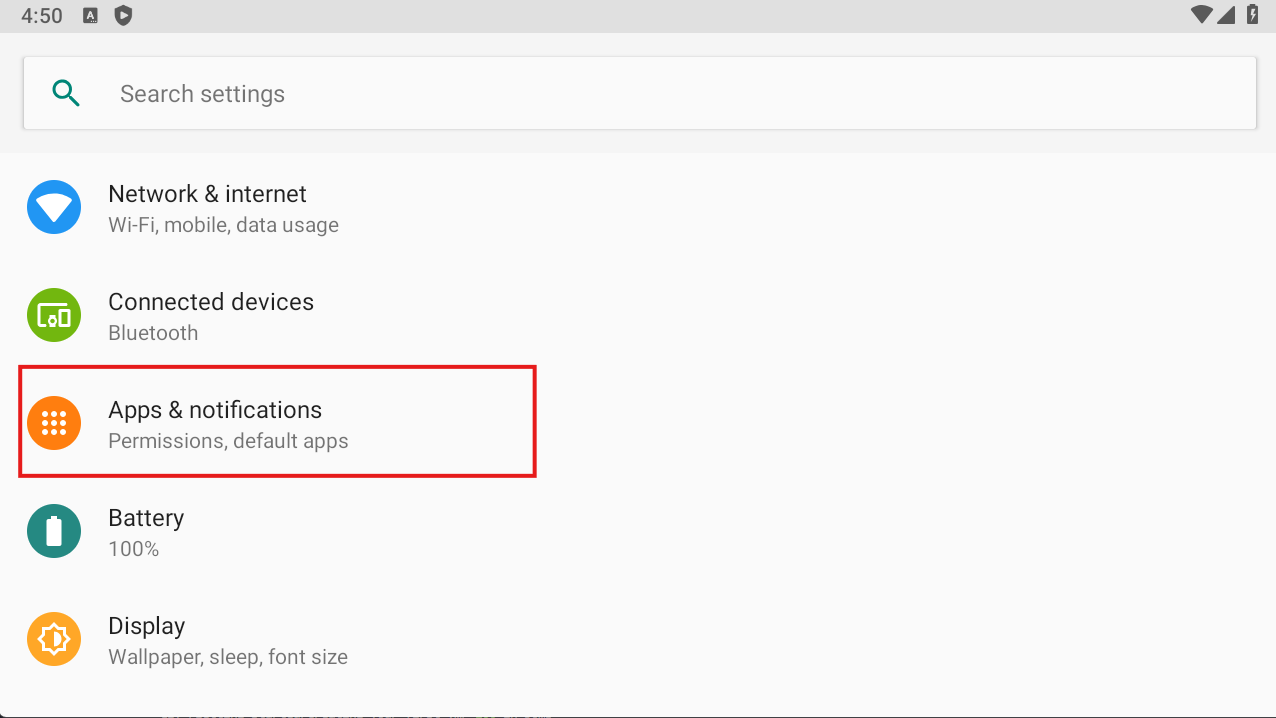Click the search magnifier icon
This screenshot has height=718, width=1276.
pos(66,92)
